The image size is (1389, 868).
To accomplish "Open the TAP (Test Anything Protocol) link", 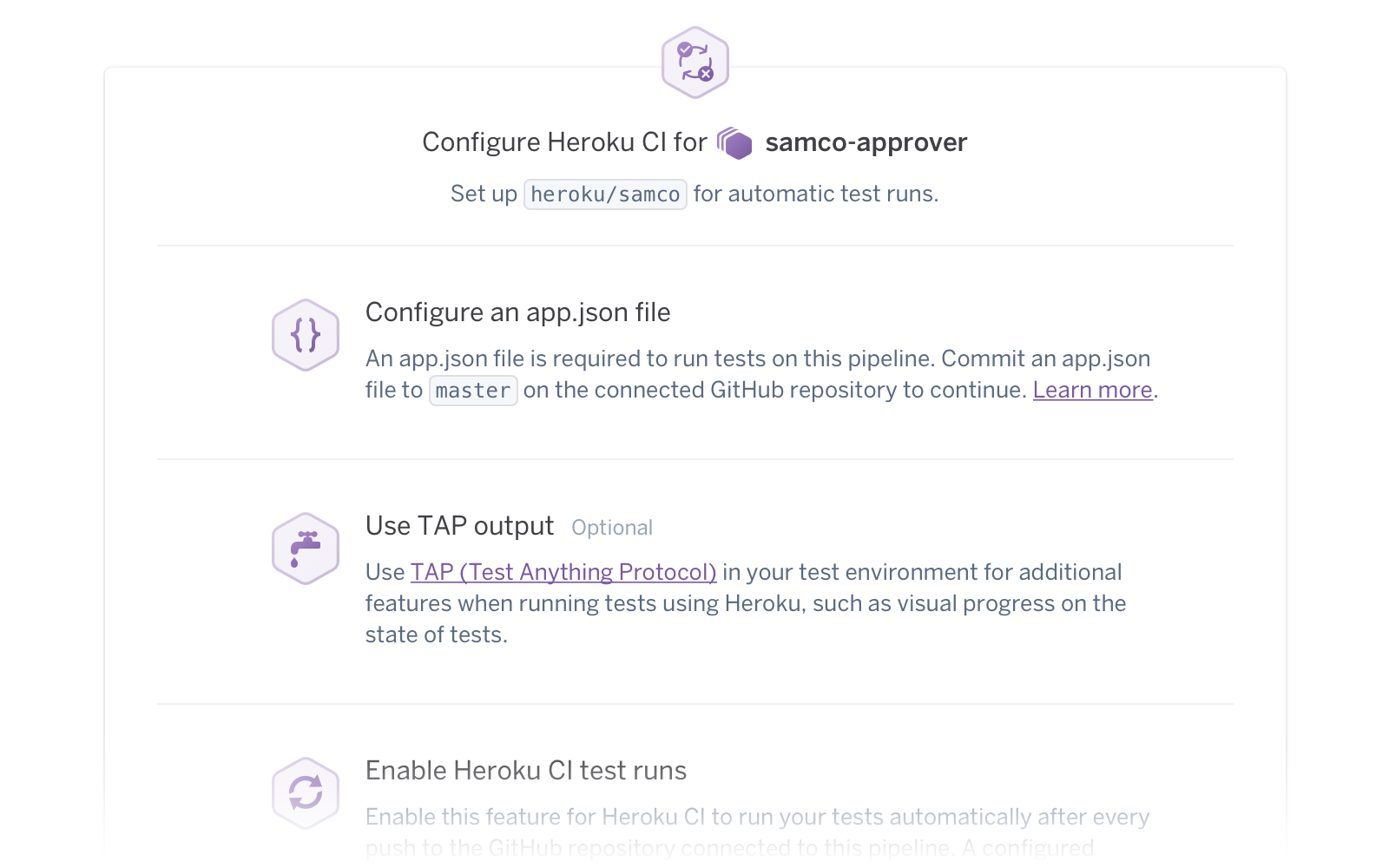I will click(563, 573).
